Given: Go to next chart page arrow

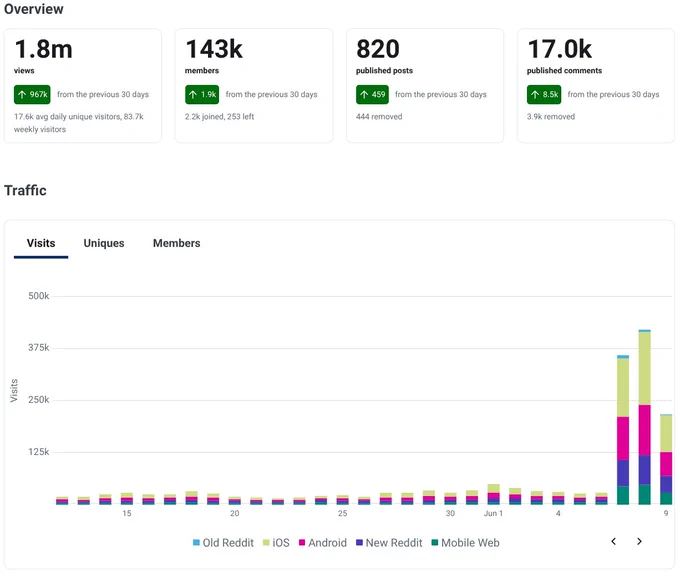Looking at the screenshot, I should point(639,541).
